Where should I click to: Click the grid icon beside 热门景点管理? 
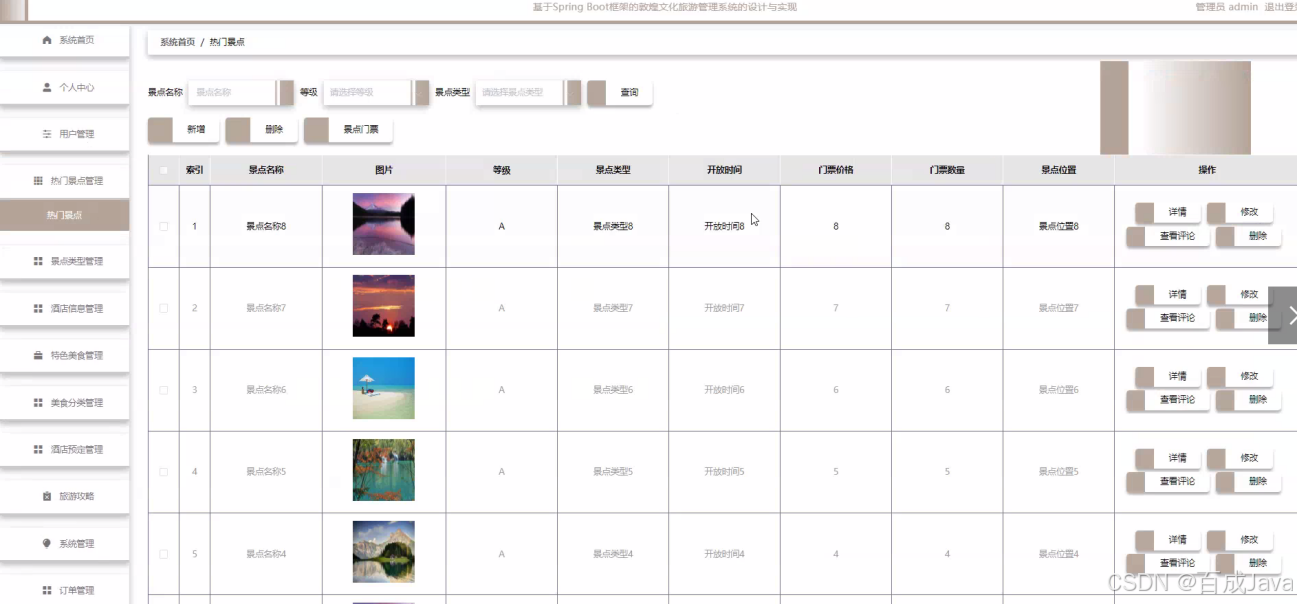(x=38, y=181)
